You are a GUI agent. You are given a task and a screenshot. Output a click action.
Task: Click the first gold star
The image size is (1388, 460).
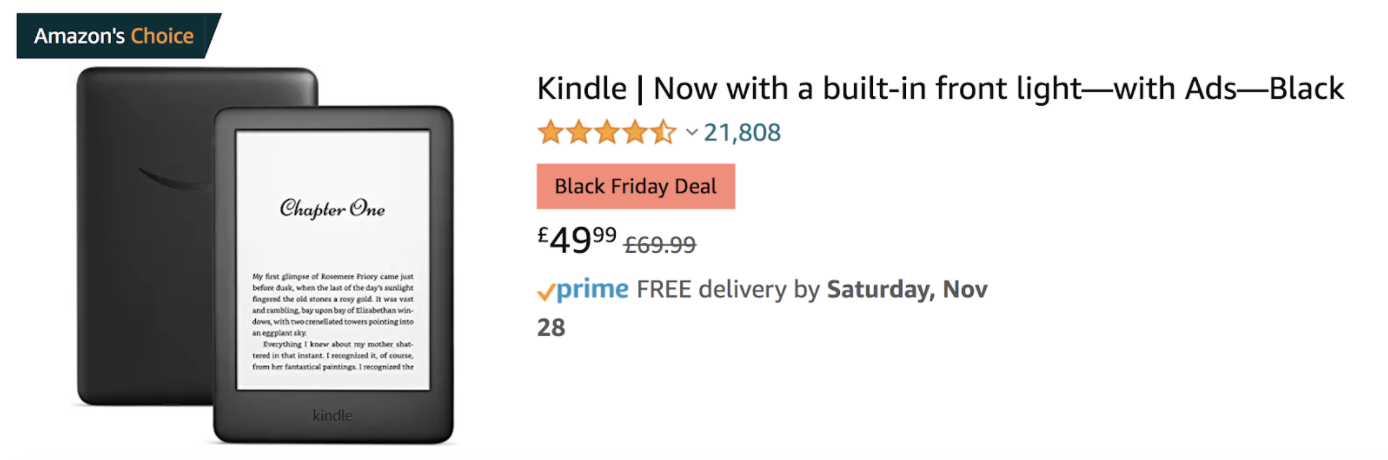(x=549, y=132)
